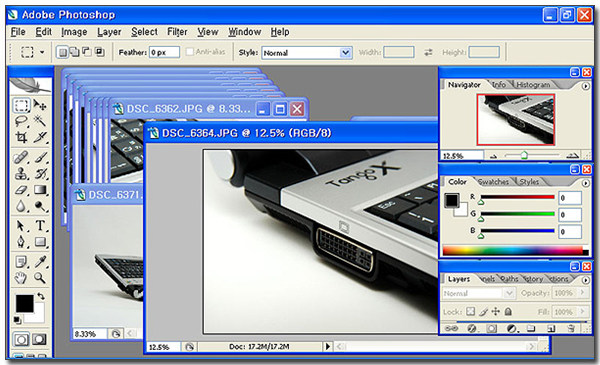The width and height of the screenshot is (600, 365).
Task: Select the Clone Stamp tool
Action: click(21, 174)
